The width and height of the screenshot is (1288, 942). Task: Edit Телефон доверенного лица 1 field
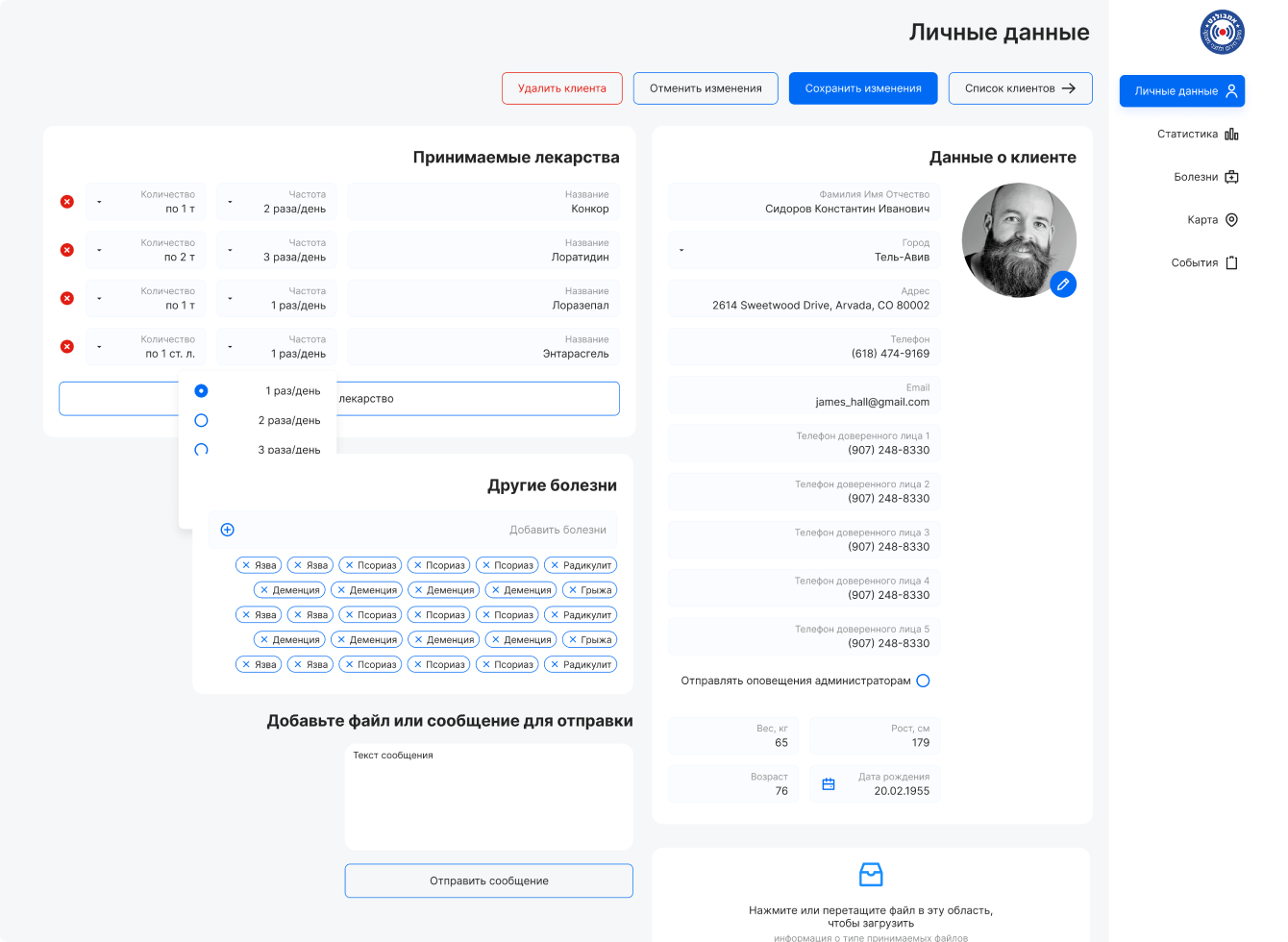804,443
